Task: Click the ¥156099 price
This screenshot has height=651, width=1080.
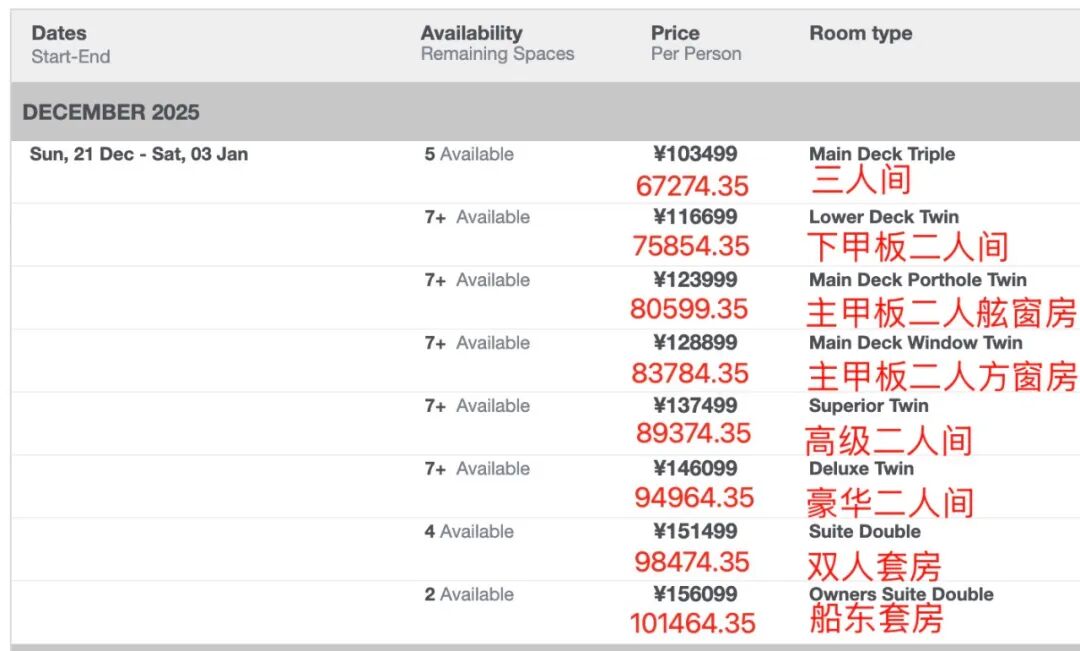Action: (x=695, y=595)
